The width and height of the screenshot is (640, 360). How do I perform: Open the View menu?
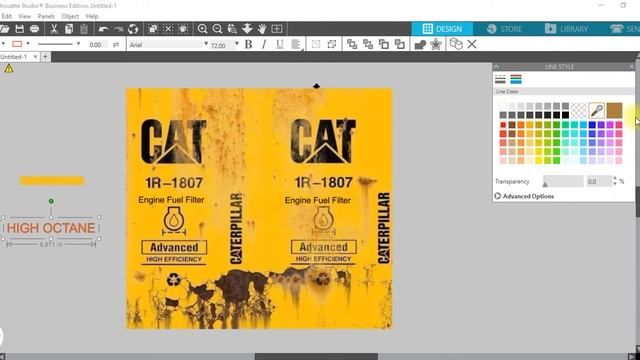(24, 16)
